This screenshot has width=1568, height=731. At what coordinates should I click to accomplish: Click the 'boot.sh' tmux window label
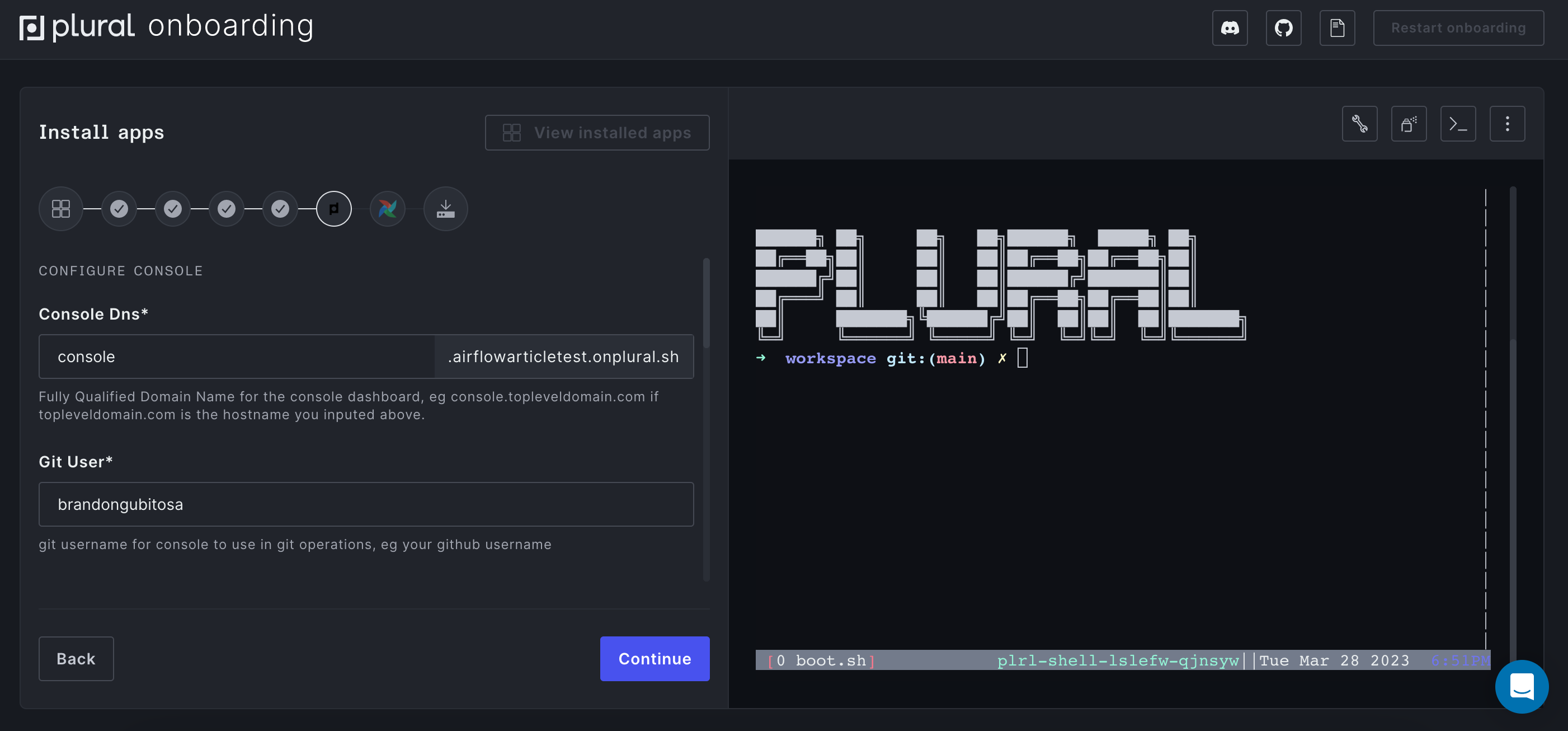point(830,660)
